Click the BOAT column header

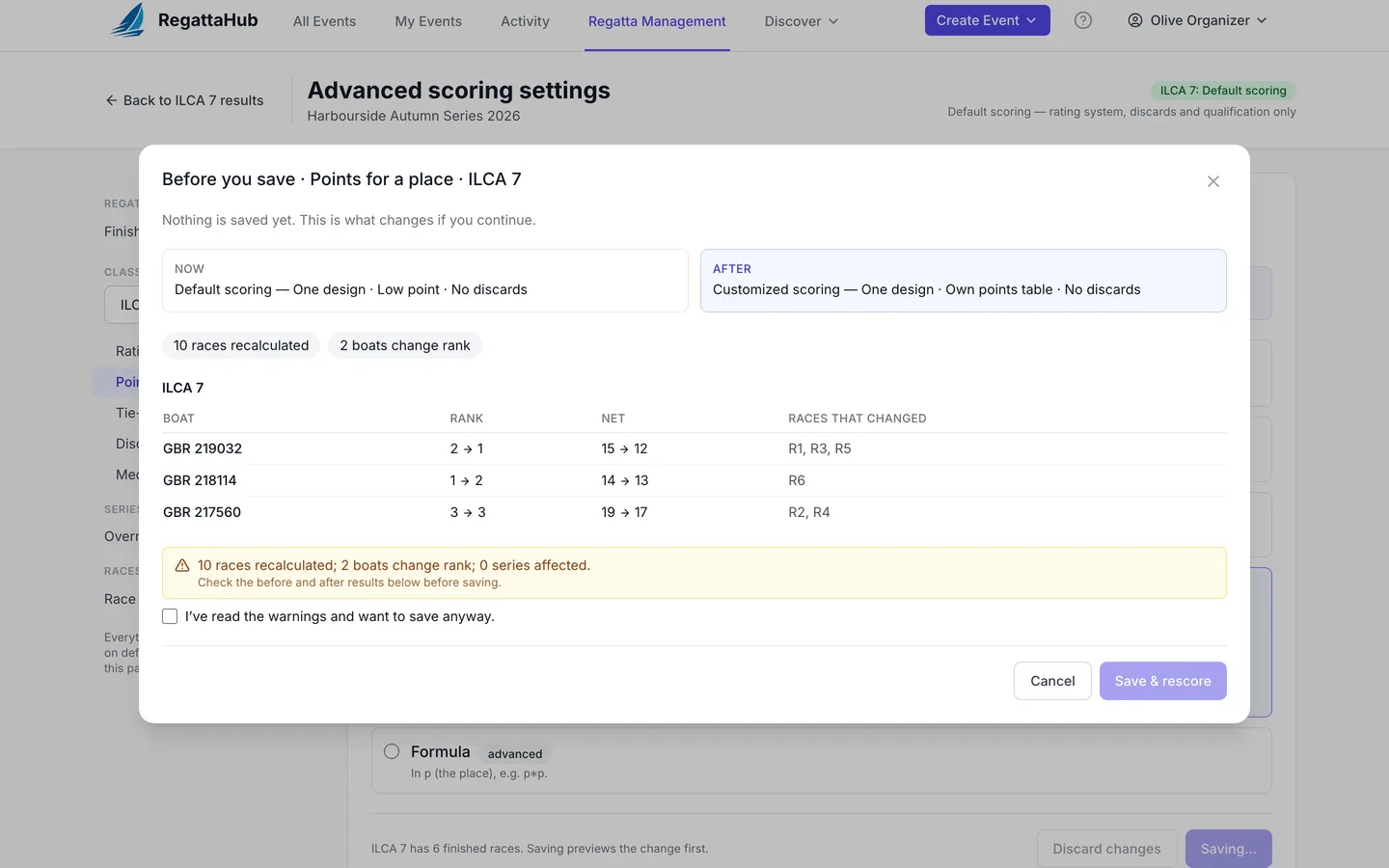click(178, 419)
